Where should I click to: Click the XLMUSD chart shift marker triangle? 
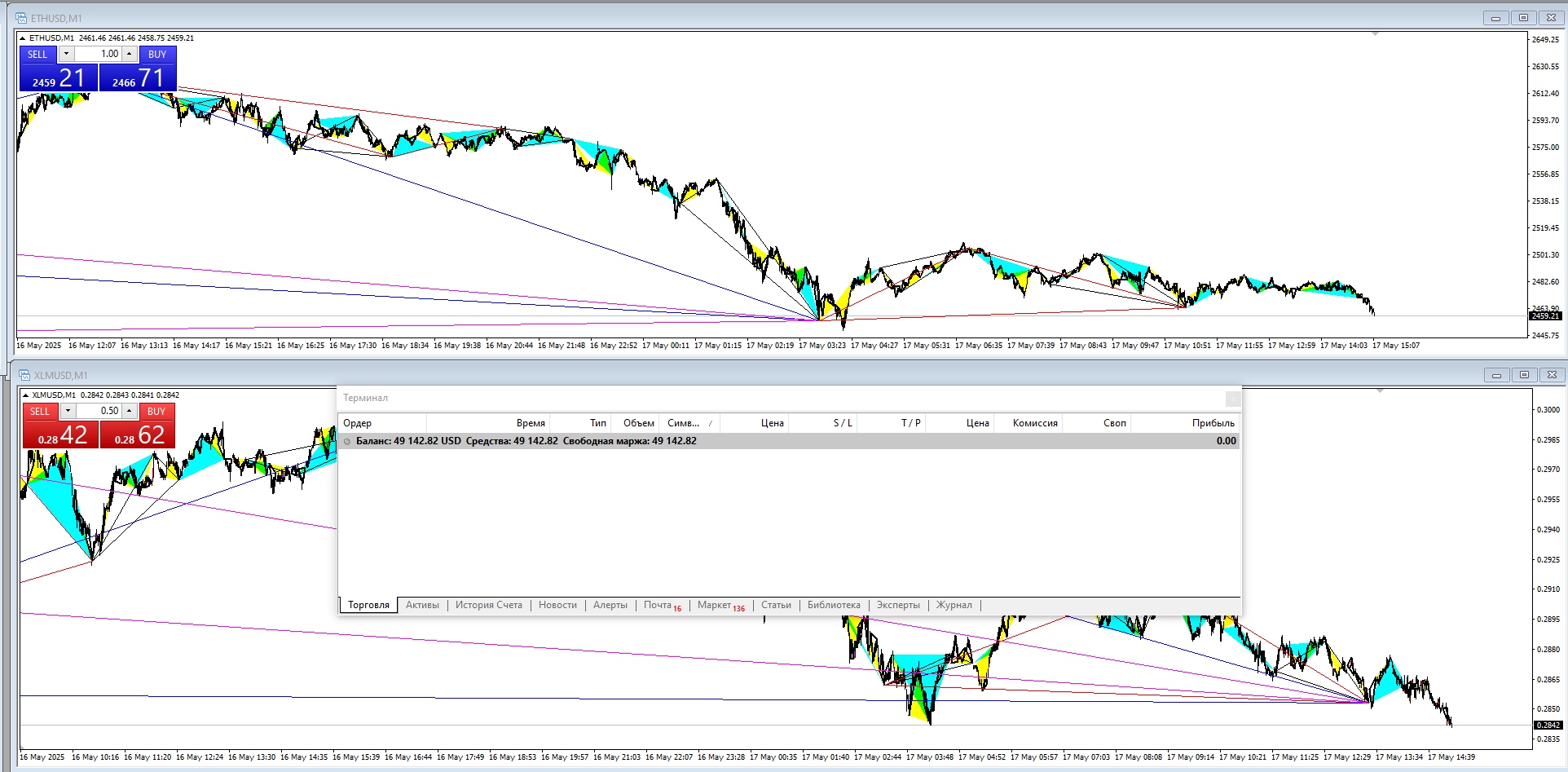(x=1380, y=391)
